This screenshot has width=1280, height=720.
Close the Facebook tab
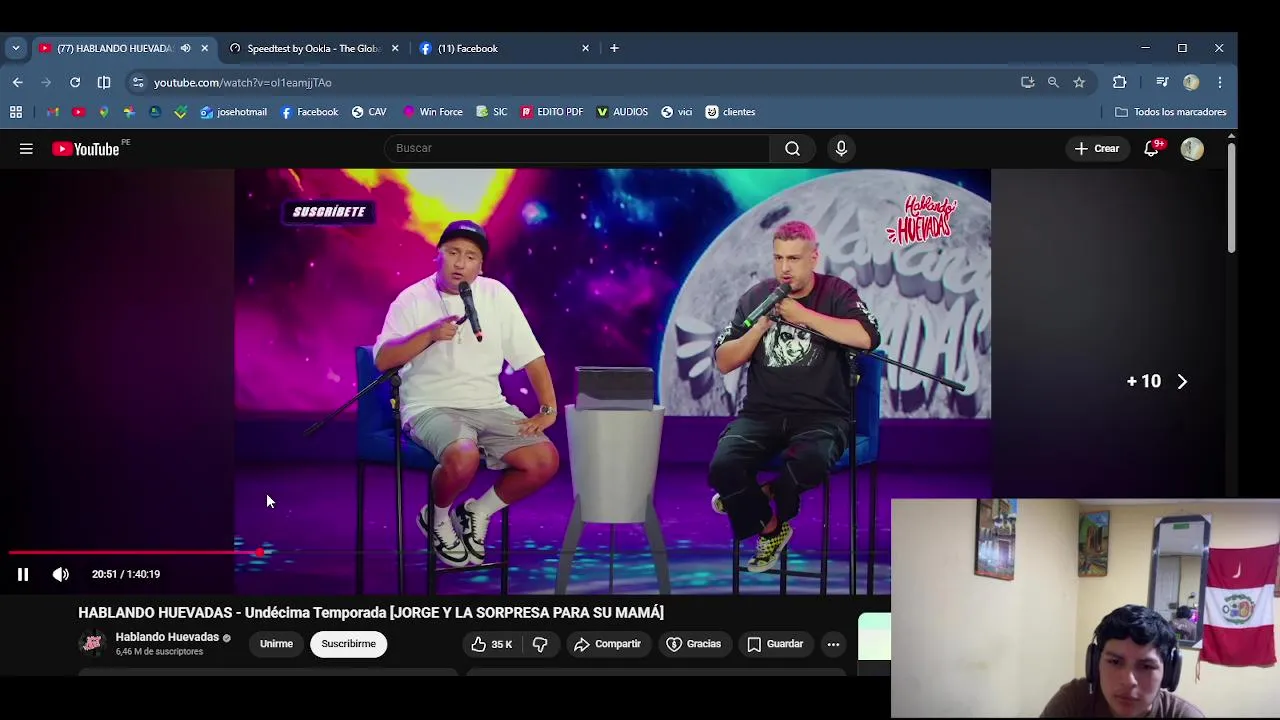[585, 48]
